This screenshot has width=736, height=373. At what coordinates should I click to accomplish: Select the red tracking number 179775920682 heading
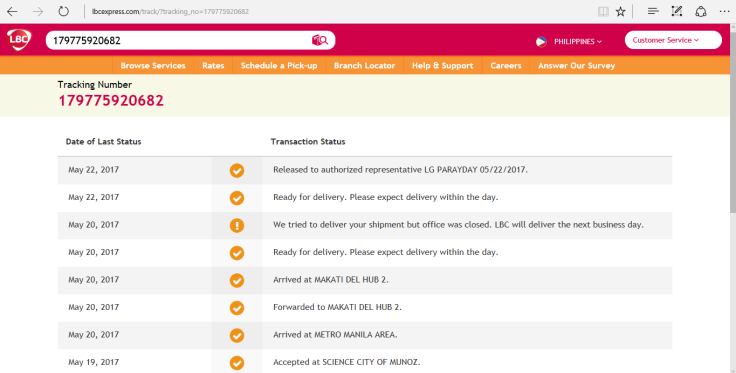tap(111, 100)
